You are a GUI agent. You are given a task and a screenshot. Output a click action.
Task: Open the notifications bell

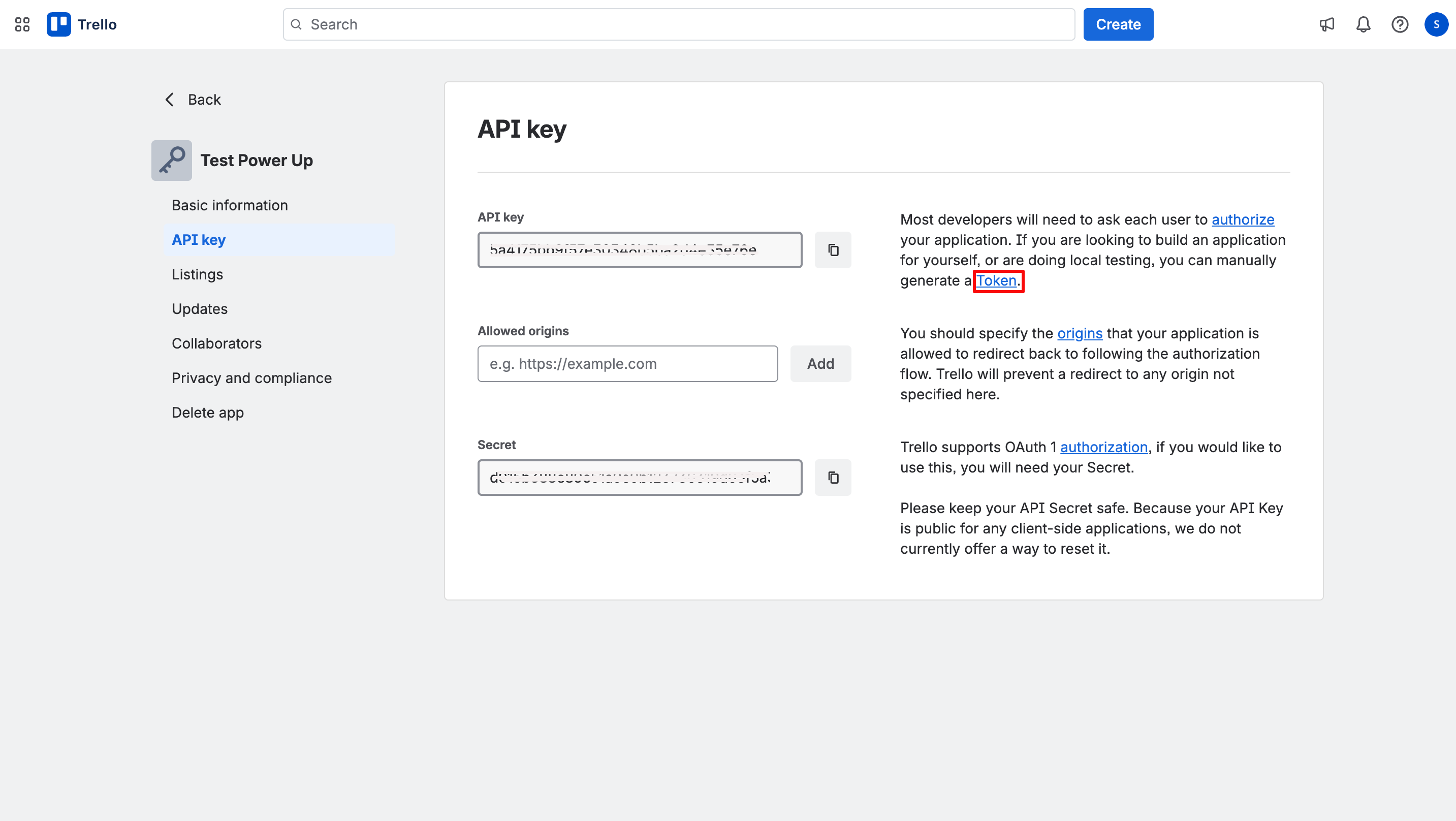point(1364,24)
